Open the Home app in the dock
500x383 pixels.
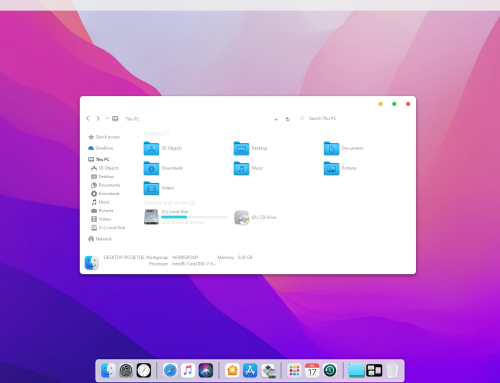click(x=232, y=370)
